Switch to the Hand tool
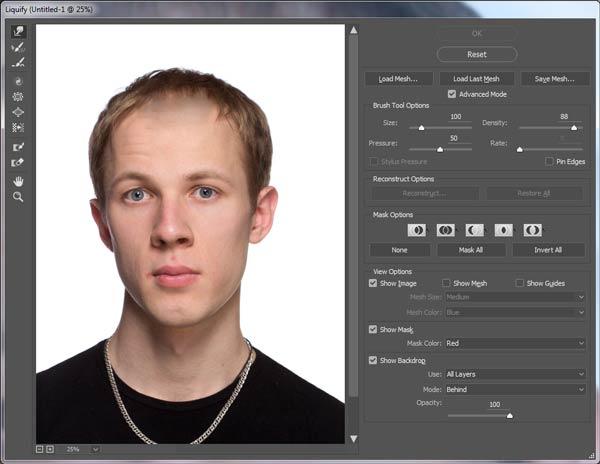Viewport: 600px width, 464px height. click(18, 181)
